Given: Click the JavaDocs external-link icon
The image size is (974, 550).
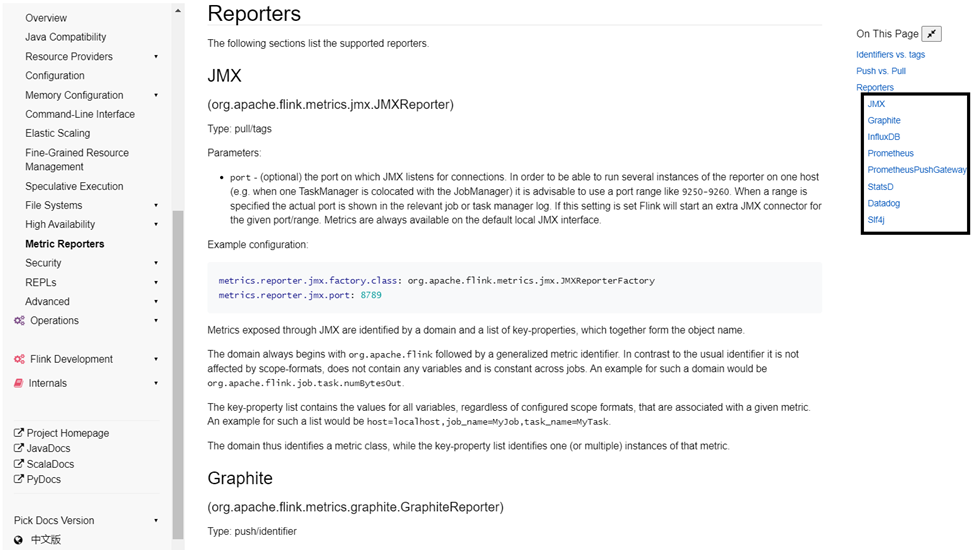Looking at the screenshot, I should click(x=19, y=449).
